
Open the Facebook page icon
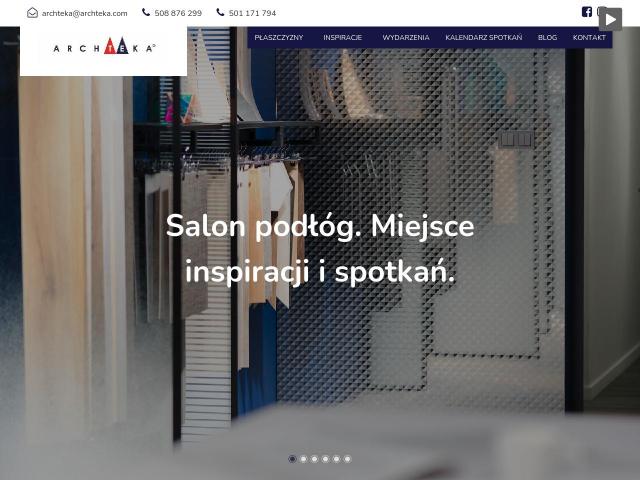tap(587, 12)
